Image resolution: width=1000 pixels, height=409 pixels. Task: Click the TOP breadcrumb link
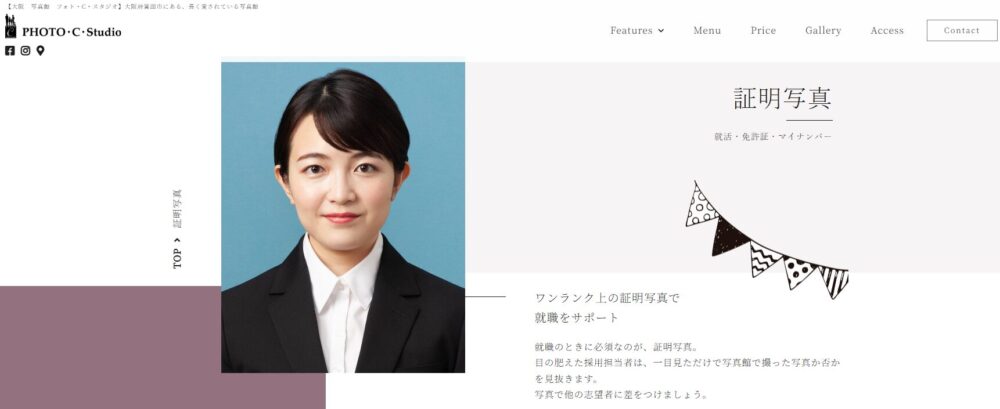pyautogui.click(x=177, y=258)
